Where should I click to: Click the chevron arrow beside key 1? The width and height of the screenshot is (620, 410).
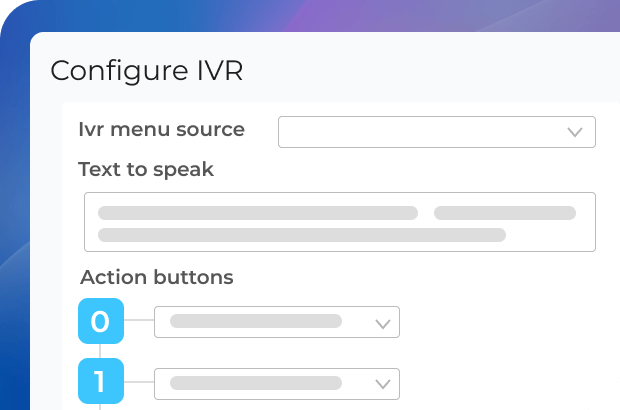pos(381,383)
